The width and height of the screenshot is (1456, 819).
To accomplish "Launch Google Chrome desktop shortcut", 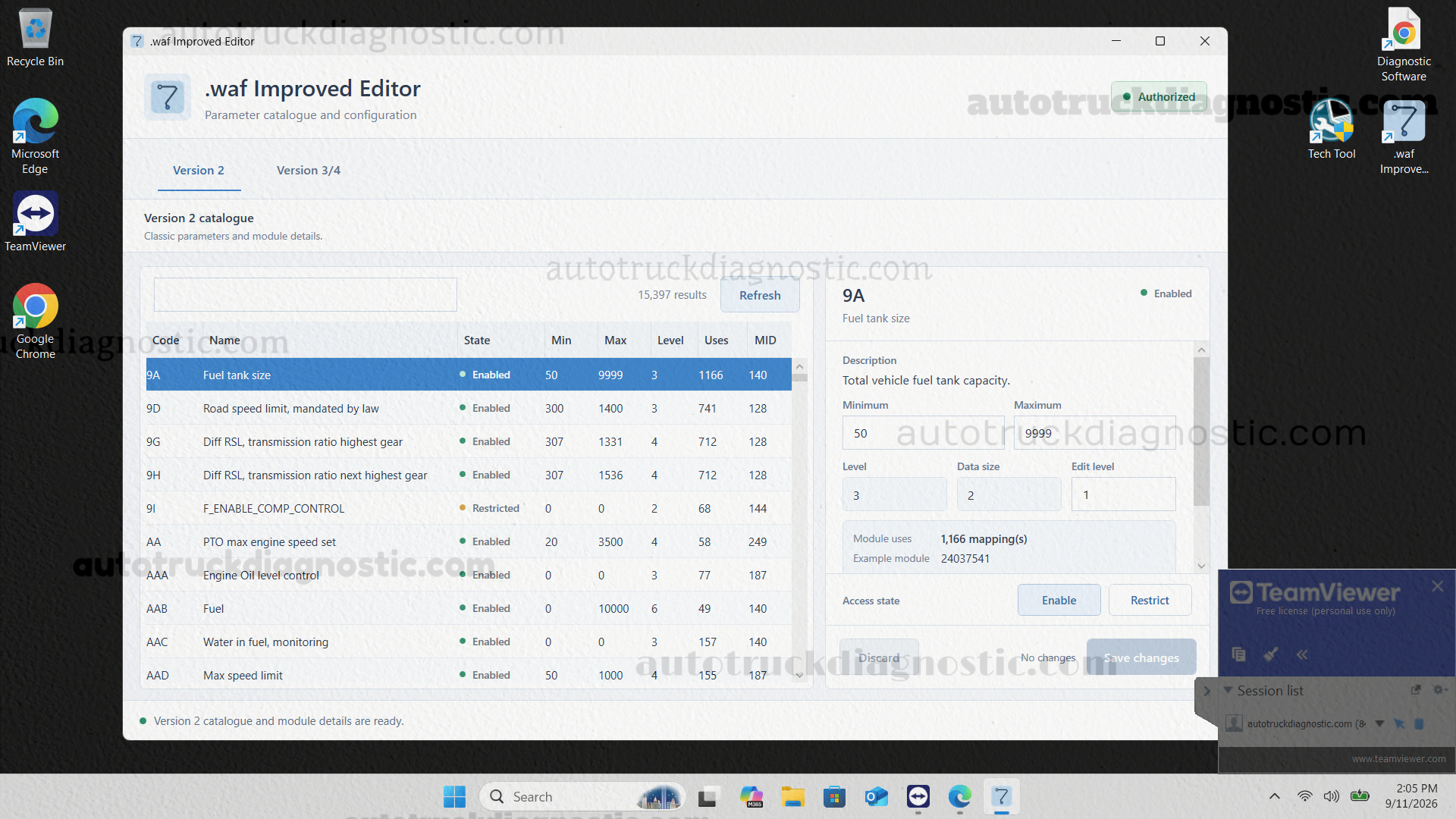I will (x=35, y=322).
